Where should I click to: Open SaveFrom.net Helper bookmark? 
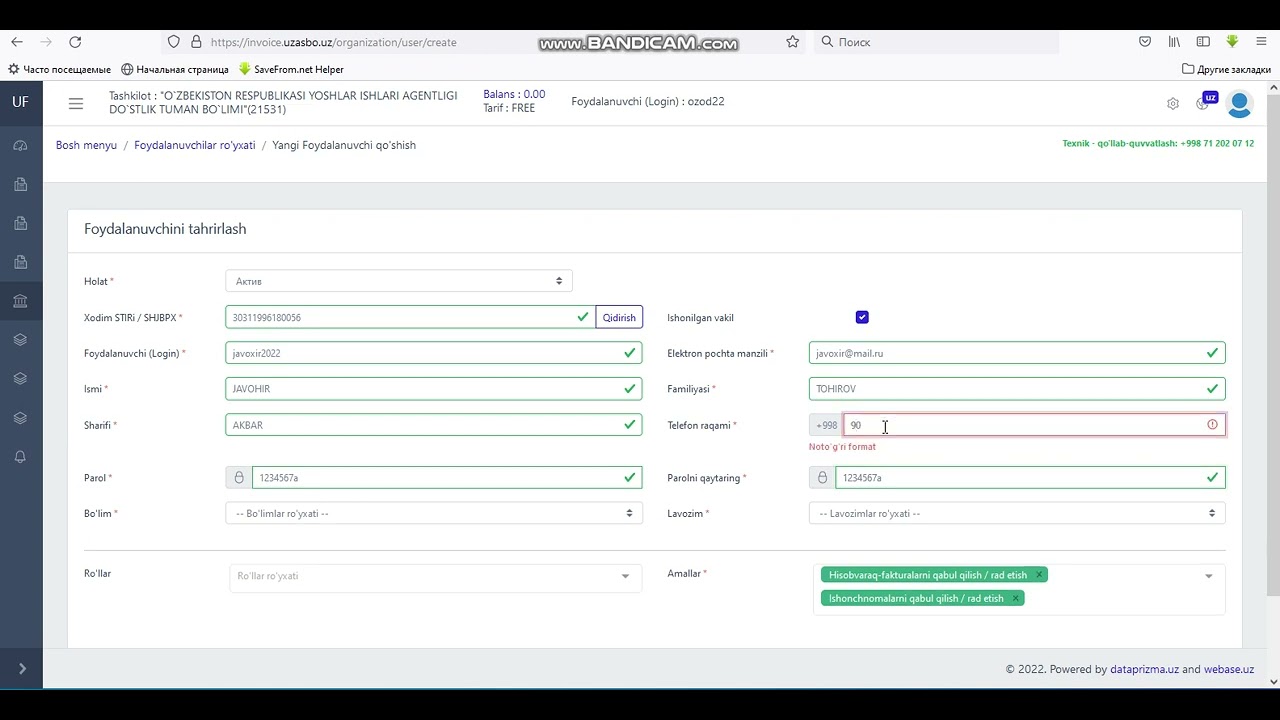click(x=291, y=69)
